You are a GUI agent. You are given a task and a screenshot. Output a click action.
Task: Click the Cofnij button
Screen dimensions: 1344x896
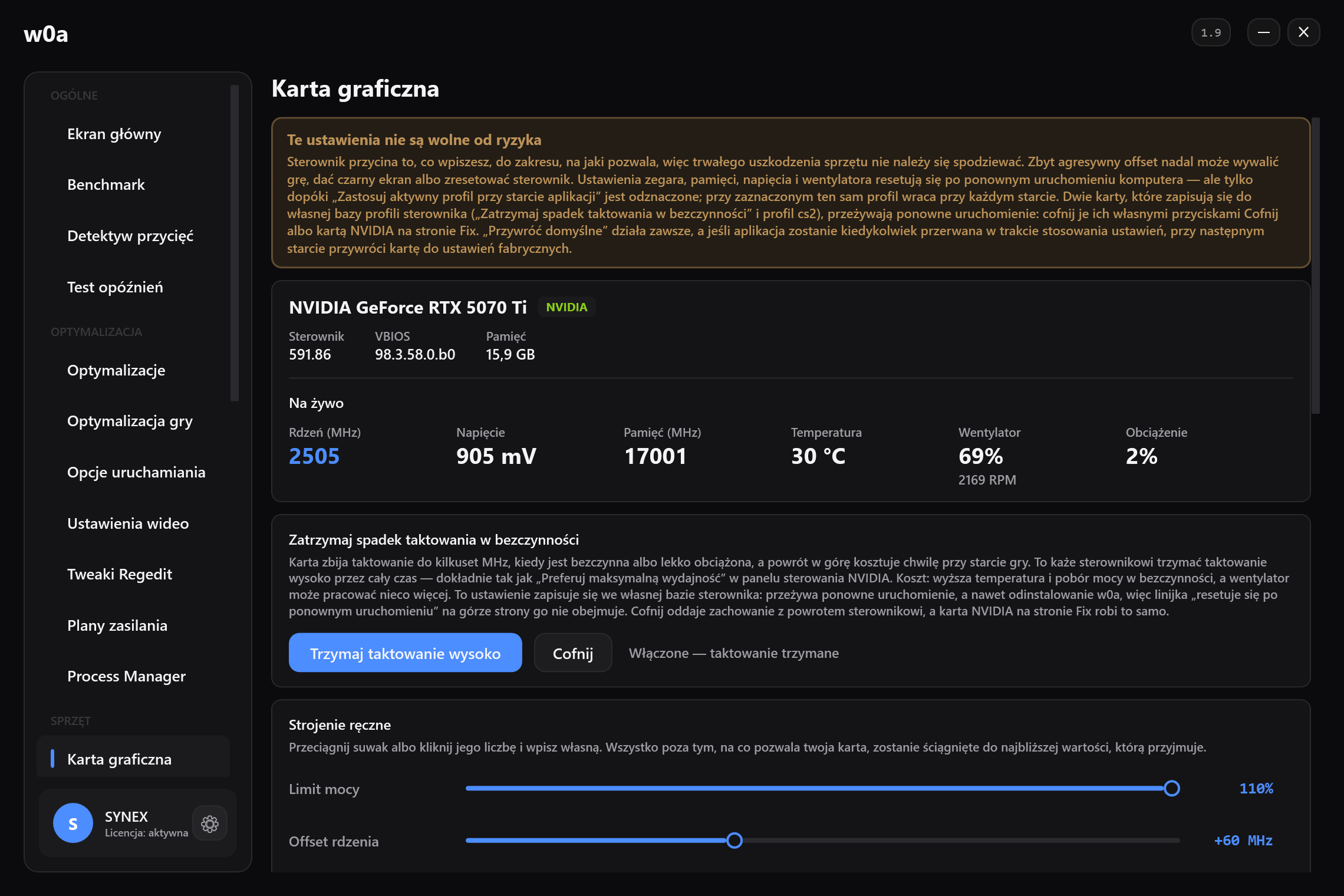[x=573, y=653]
